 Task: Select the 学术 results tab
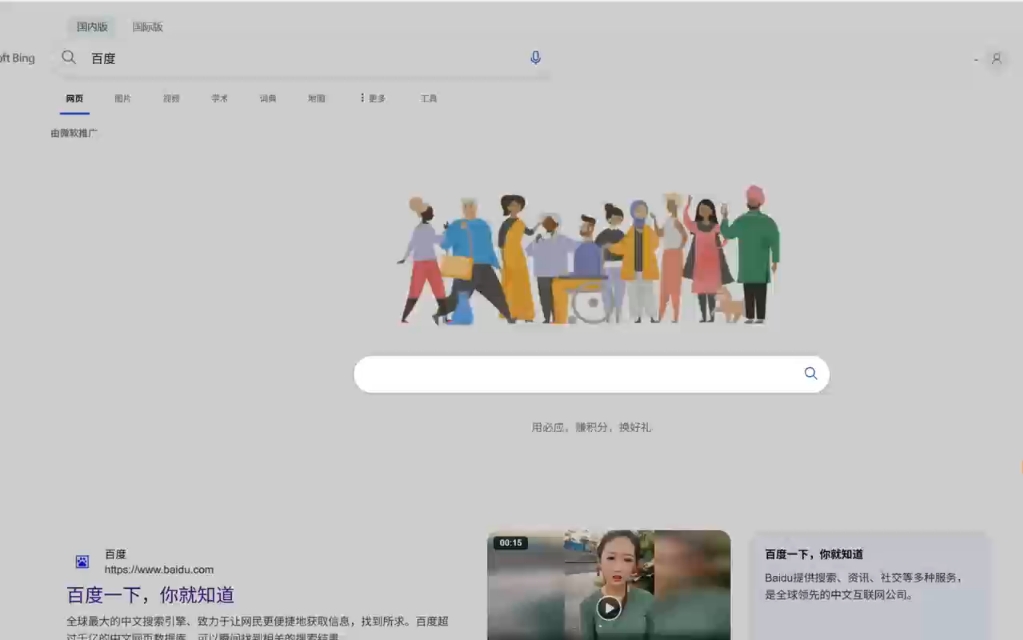[219, 99]
